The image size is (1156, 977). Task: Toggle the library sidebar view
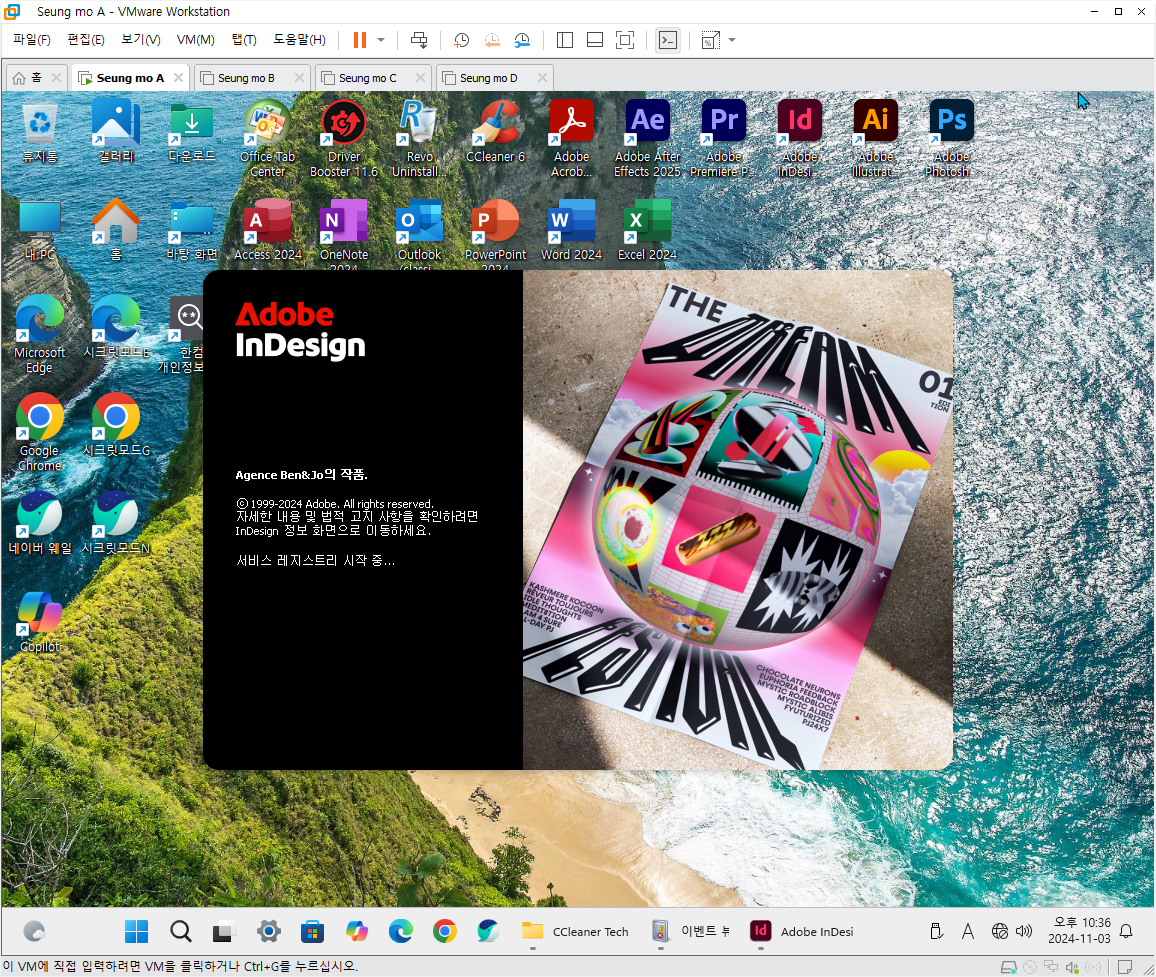(x=565, y=40)
